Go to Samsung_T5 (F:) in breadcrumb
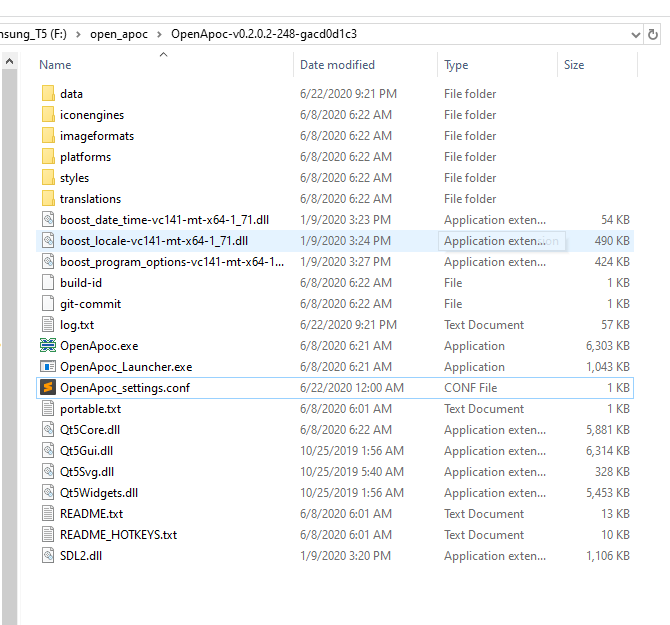This screenshot has height=625, width=670. 33,34
